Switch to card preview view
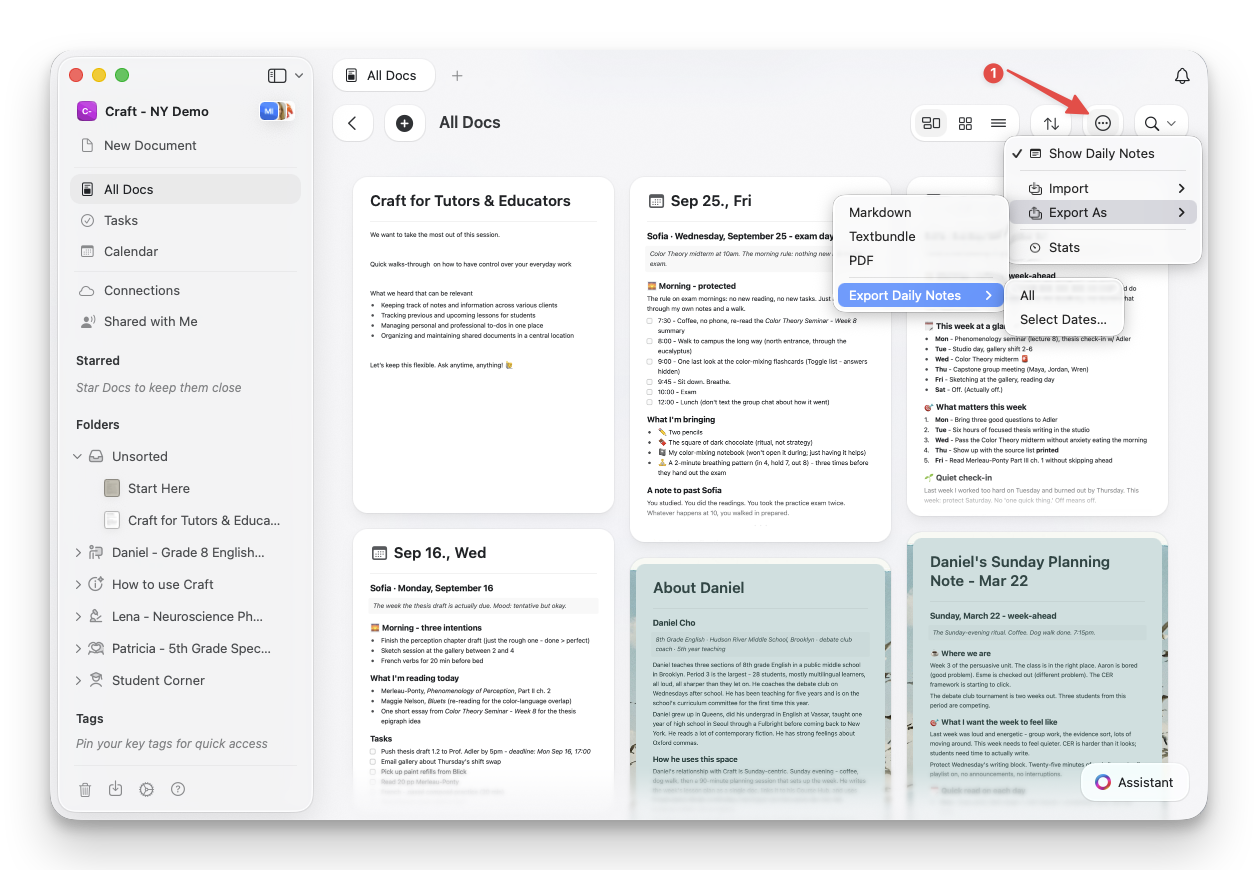Screen dimensions: 1258x870 tap(931, 123)
